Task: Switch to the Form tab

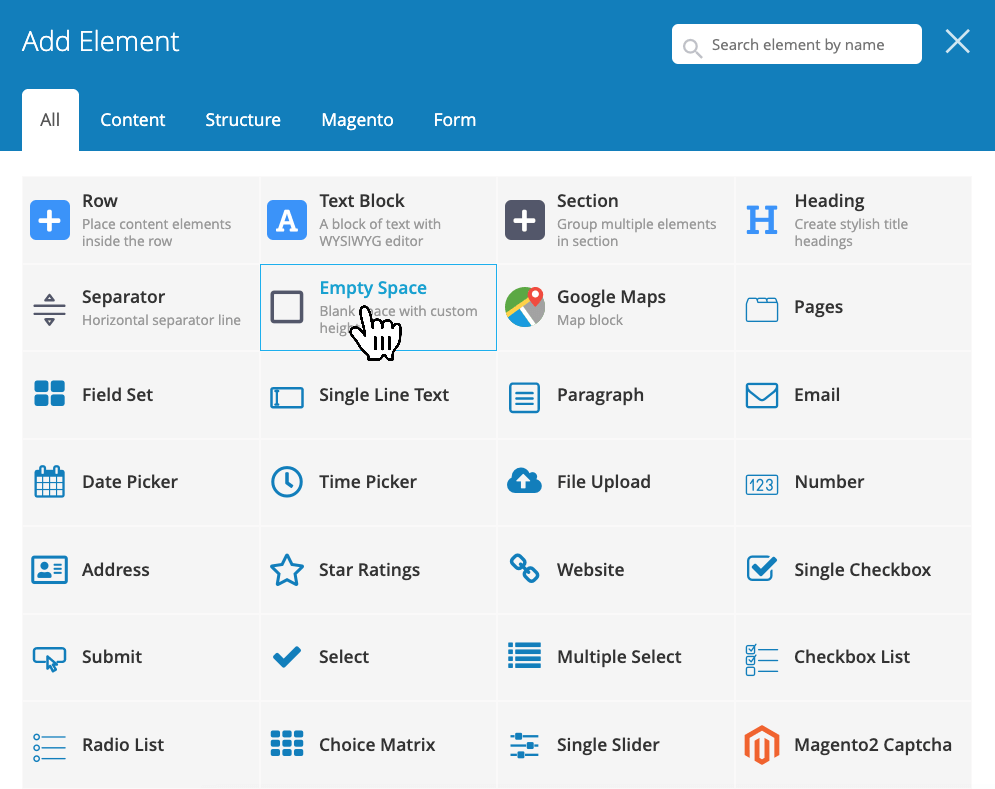Action: point(454,119)
